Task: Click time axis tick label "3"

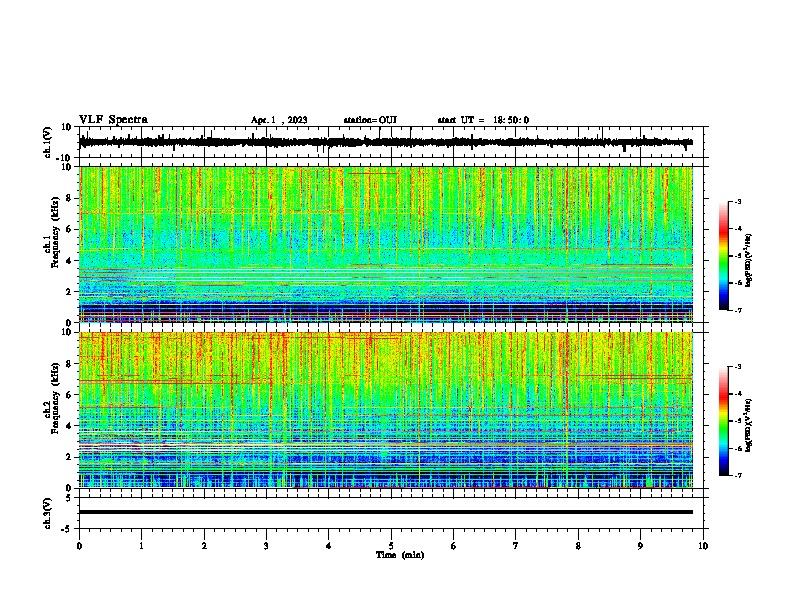Action: click(266, 546)
